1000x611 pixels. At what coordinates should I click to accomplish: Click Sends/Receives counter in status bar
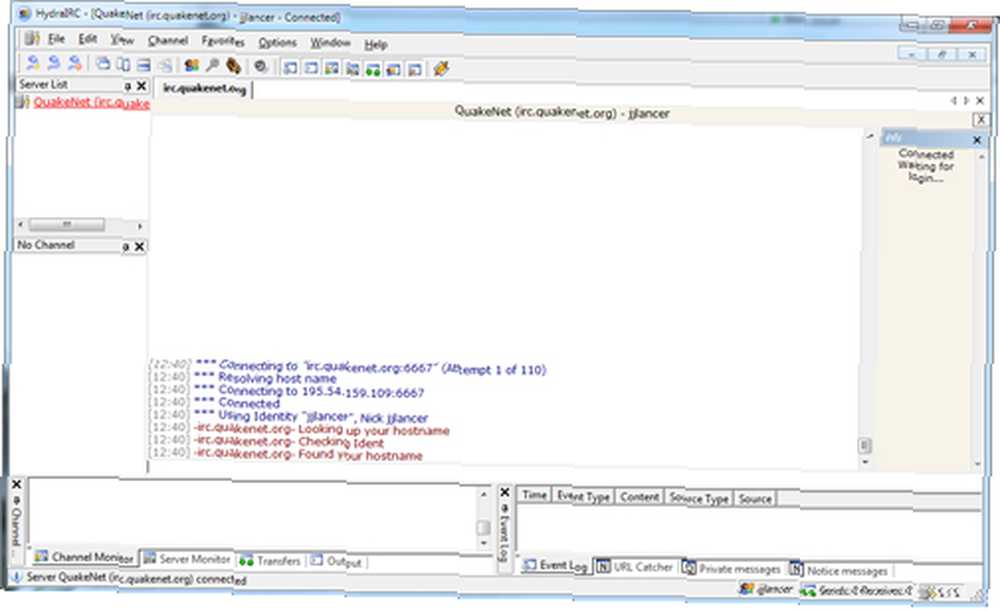coord(857,592)
